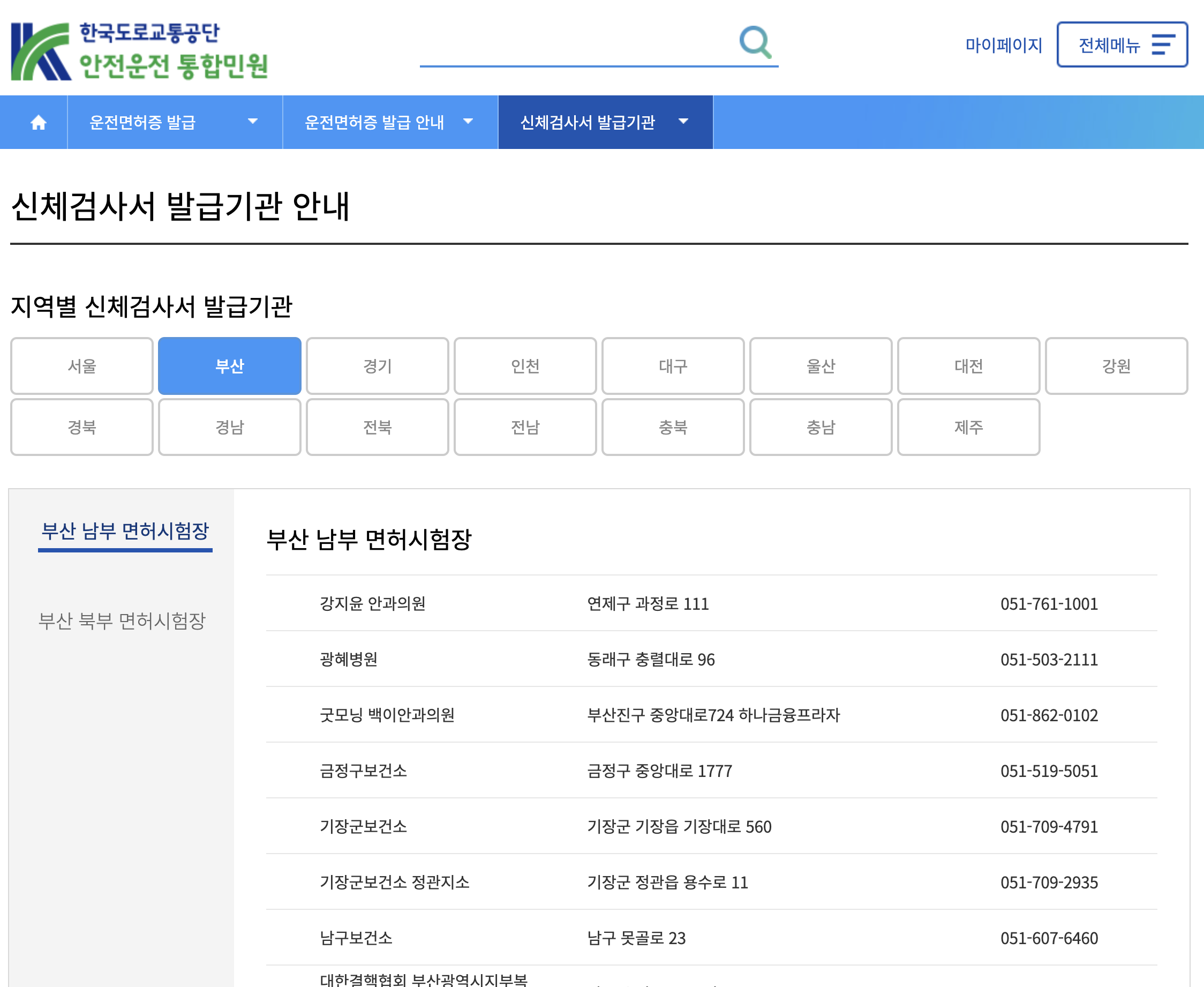This screenshot has width=1204, height=987.
Task: Click the home icon in navigation bar
Action: click(38, 122)
